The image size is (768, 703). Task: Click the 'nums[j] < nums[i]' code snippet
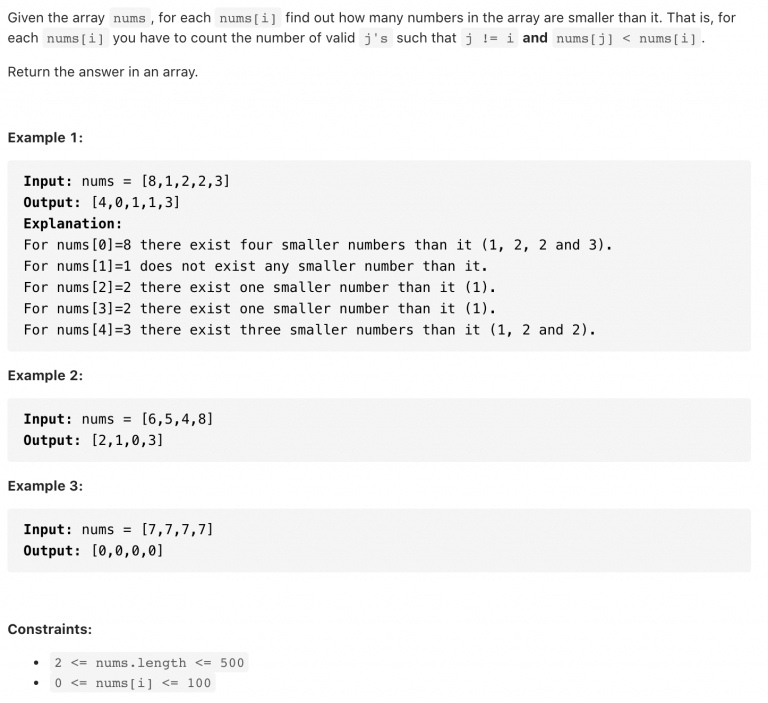626,38
